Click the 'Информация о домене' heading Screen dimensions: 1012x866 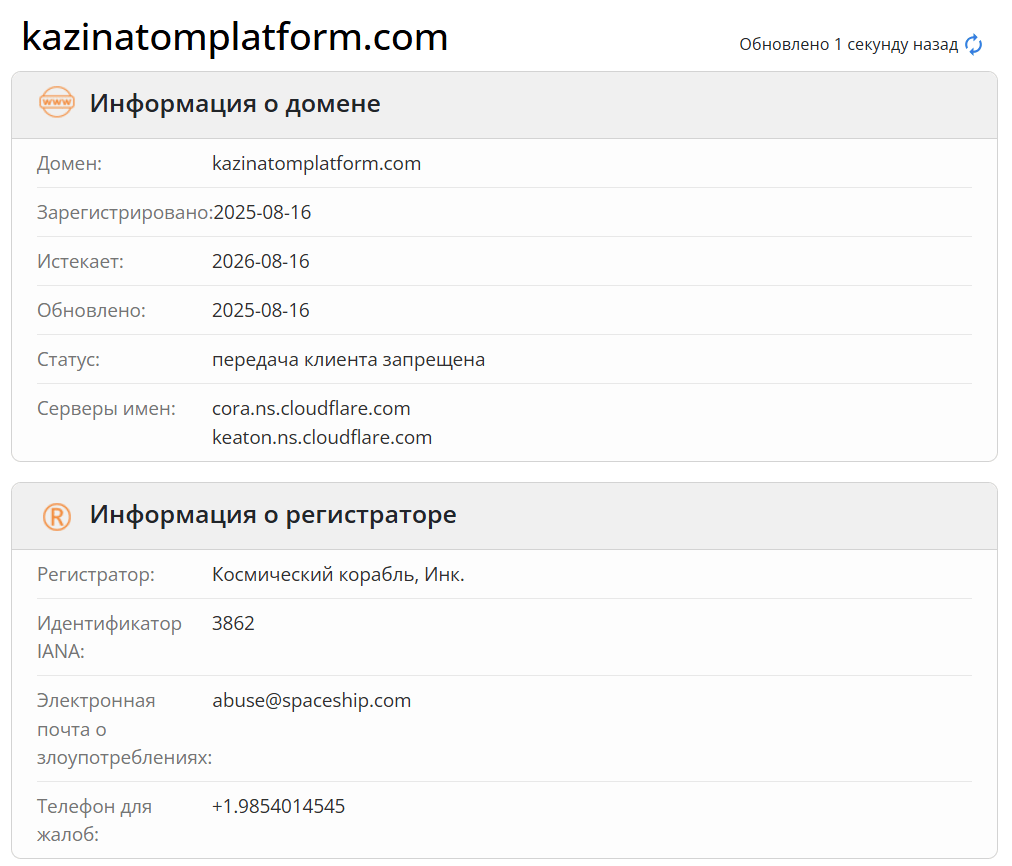(x=235, y=103)
